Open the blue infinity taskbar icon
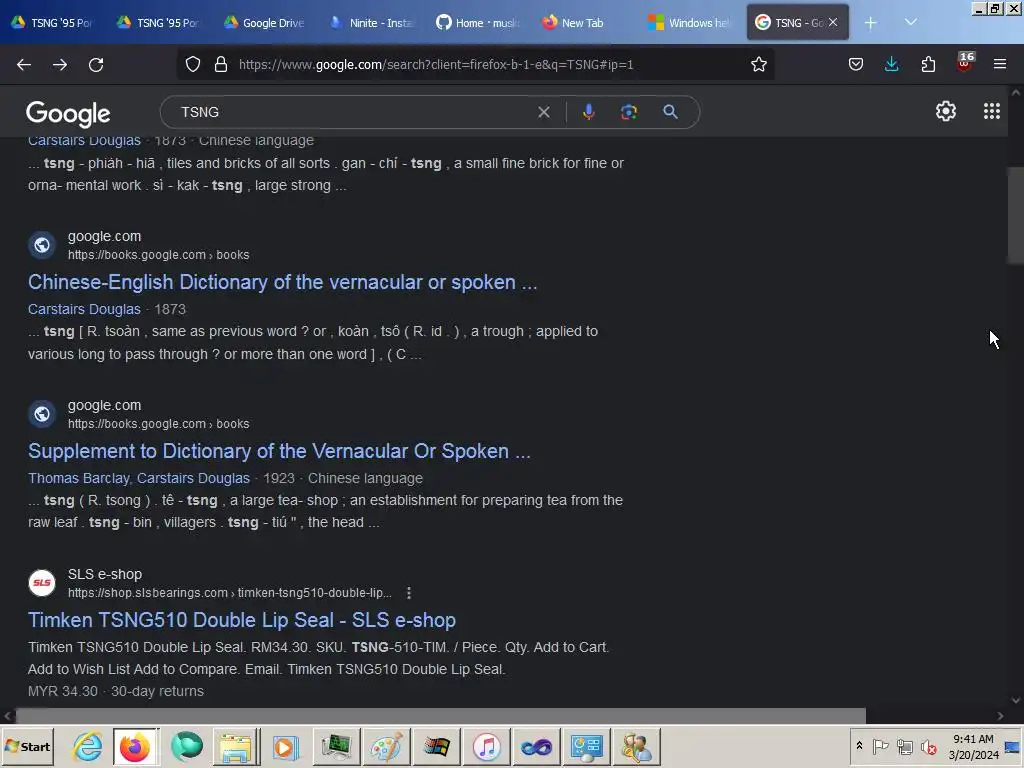 [x=537, y=747]
